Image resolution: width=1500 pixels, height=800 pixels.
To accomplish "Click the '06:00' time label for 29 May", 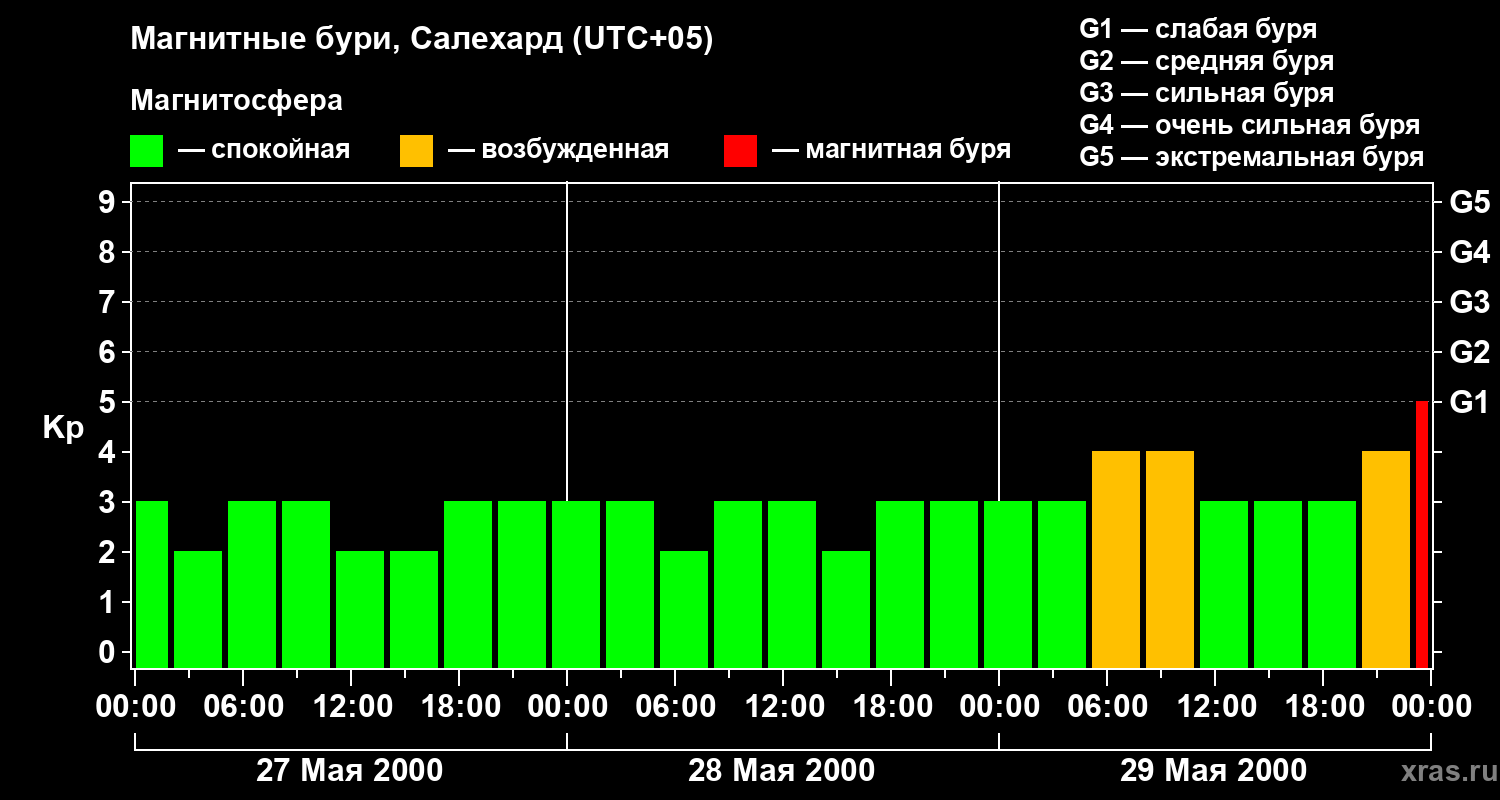I will pyautogui.click(x=1107, y=706).
